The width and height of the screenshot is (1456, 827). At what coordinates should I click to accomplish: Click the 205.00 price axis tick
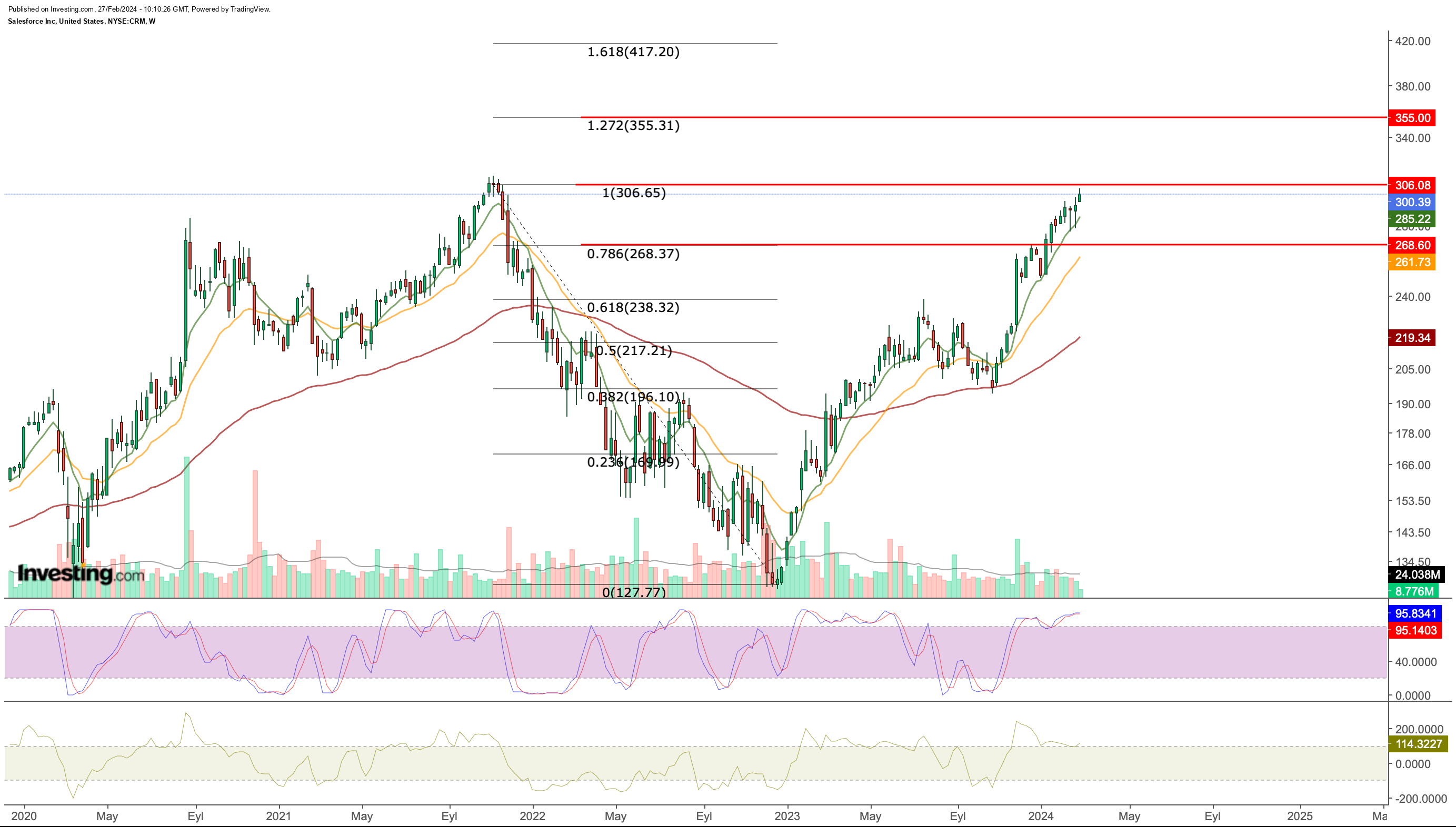point(1413,370)
